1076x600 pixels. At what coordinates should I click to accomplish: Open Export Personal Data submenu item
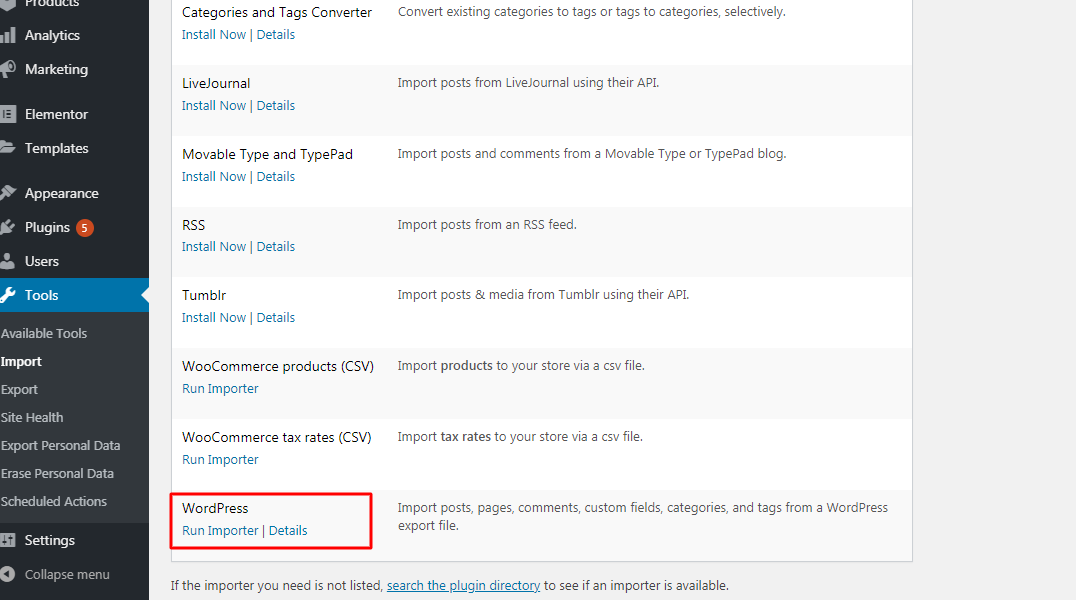click(x=60, y=446)
